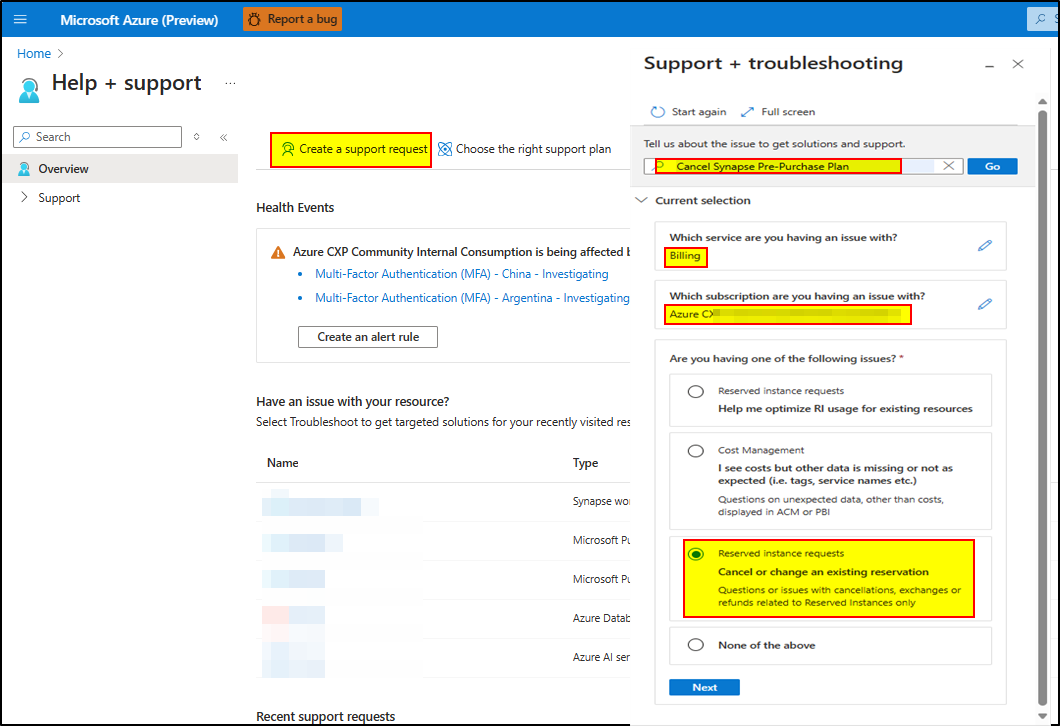Open MFA China Investigating link

462,274
